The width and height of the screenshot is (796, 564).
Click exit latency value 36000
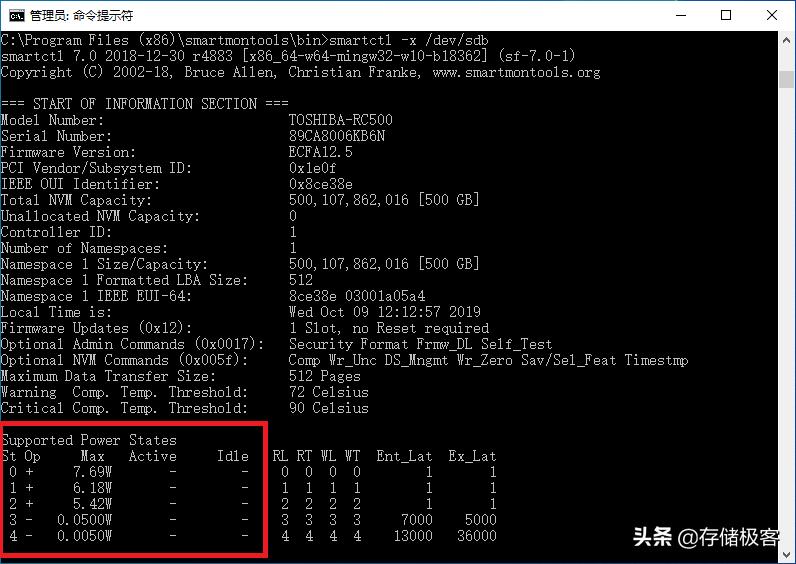[x=476, y=536]
